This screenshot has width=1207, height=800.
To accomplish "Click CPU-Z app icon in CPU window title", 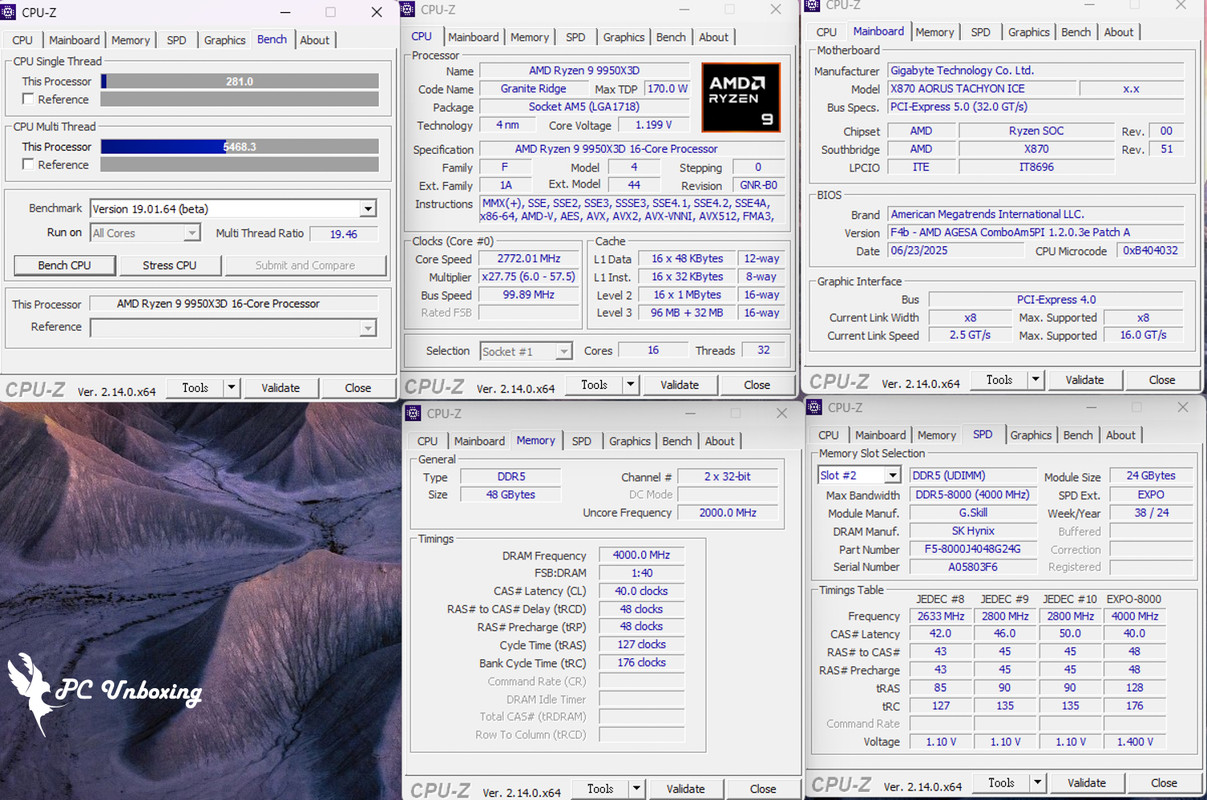I will pos(409,10).
